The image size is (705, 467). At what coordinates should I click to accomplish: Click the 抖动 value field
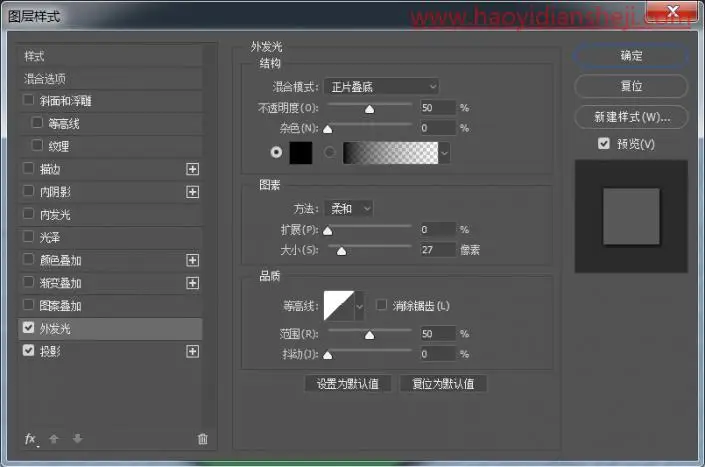438,354
